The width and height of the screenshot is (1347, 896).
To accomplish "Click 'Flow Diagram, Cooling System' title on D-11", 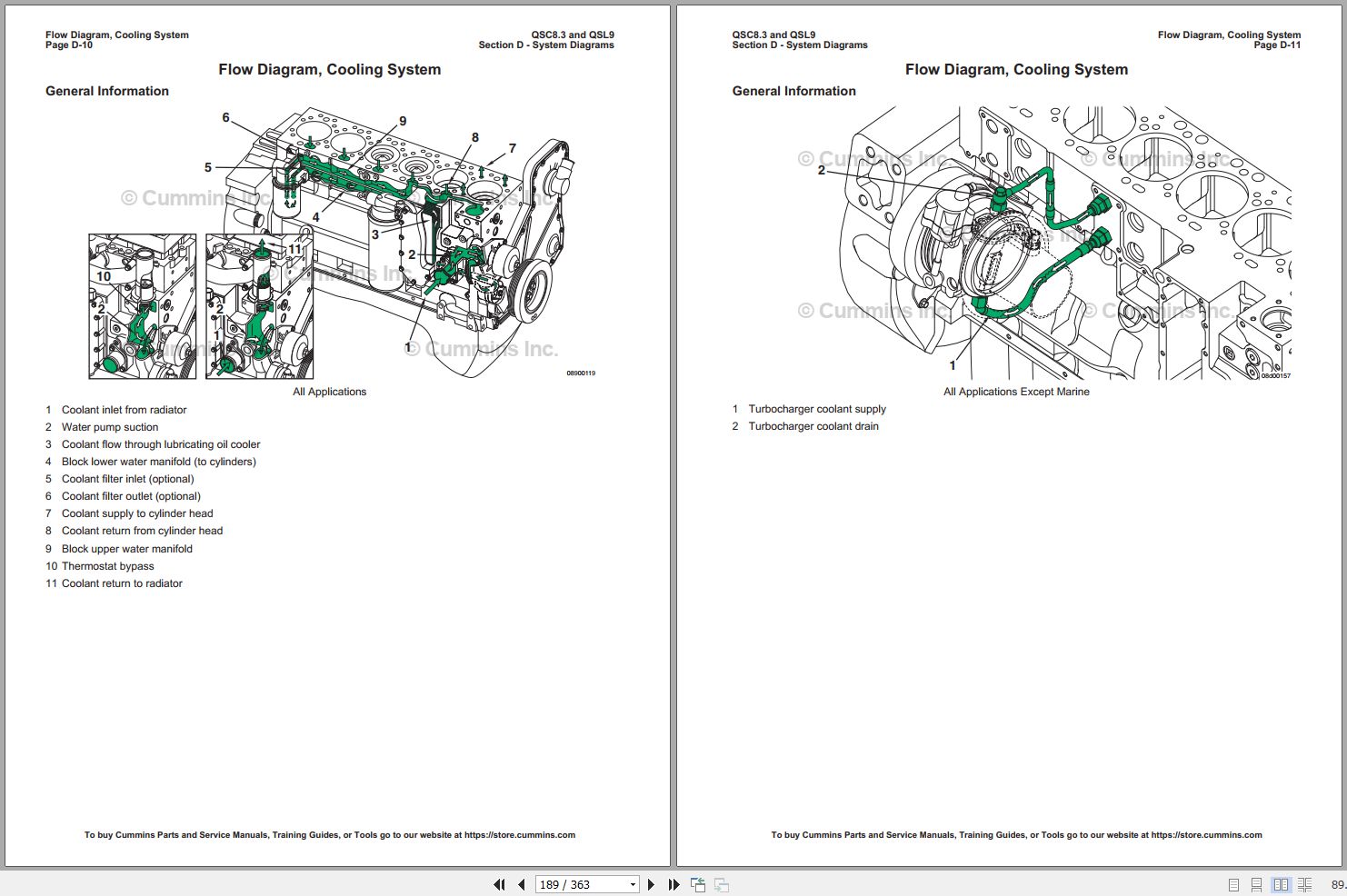I will coord(1017,70).
